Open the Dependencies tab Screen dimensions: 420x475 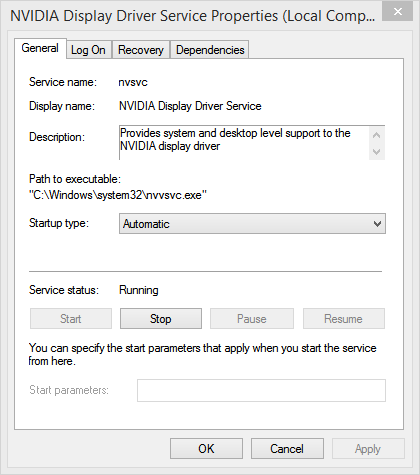210,50
